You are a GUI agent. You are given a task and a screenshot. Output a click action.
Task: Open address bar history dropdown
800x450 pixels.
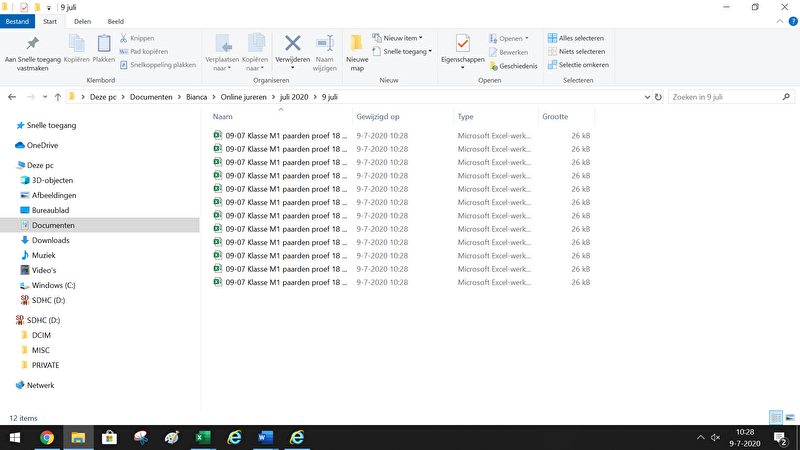click(647, 97)
